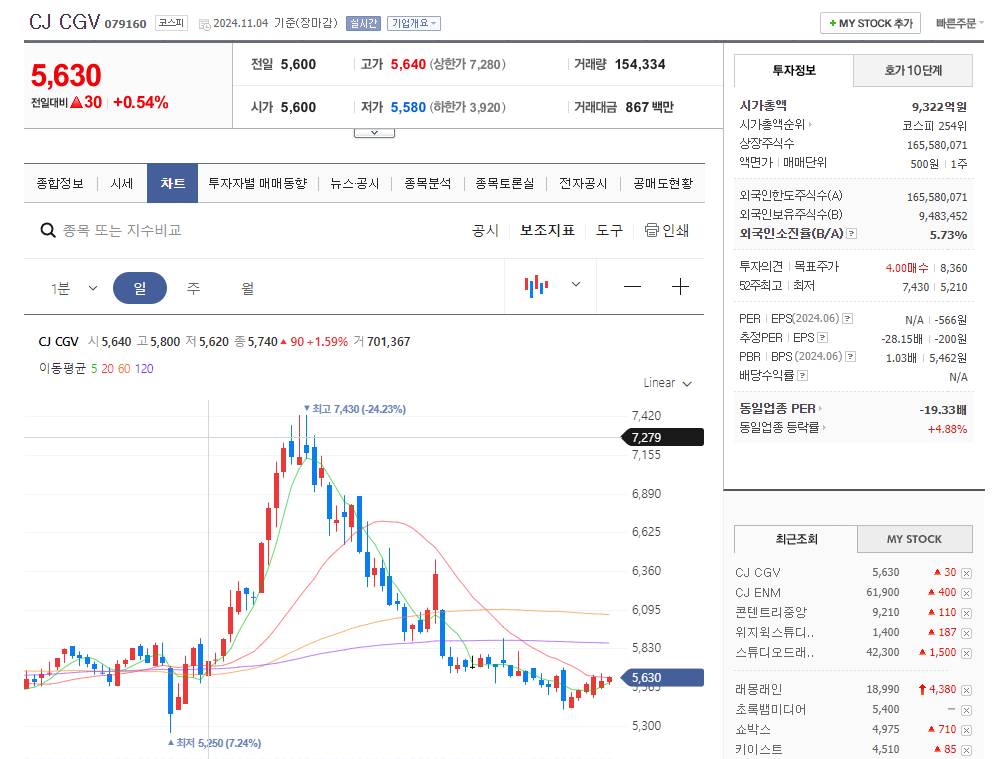
Task: Open CJ ENM stock link
Action: point(758,592)
